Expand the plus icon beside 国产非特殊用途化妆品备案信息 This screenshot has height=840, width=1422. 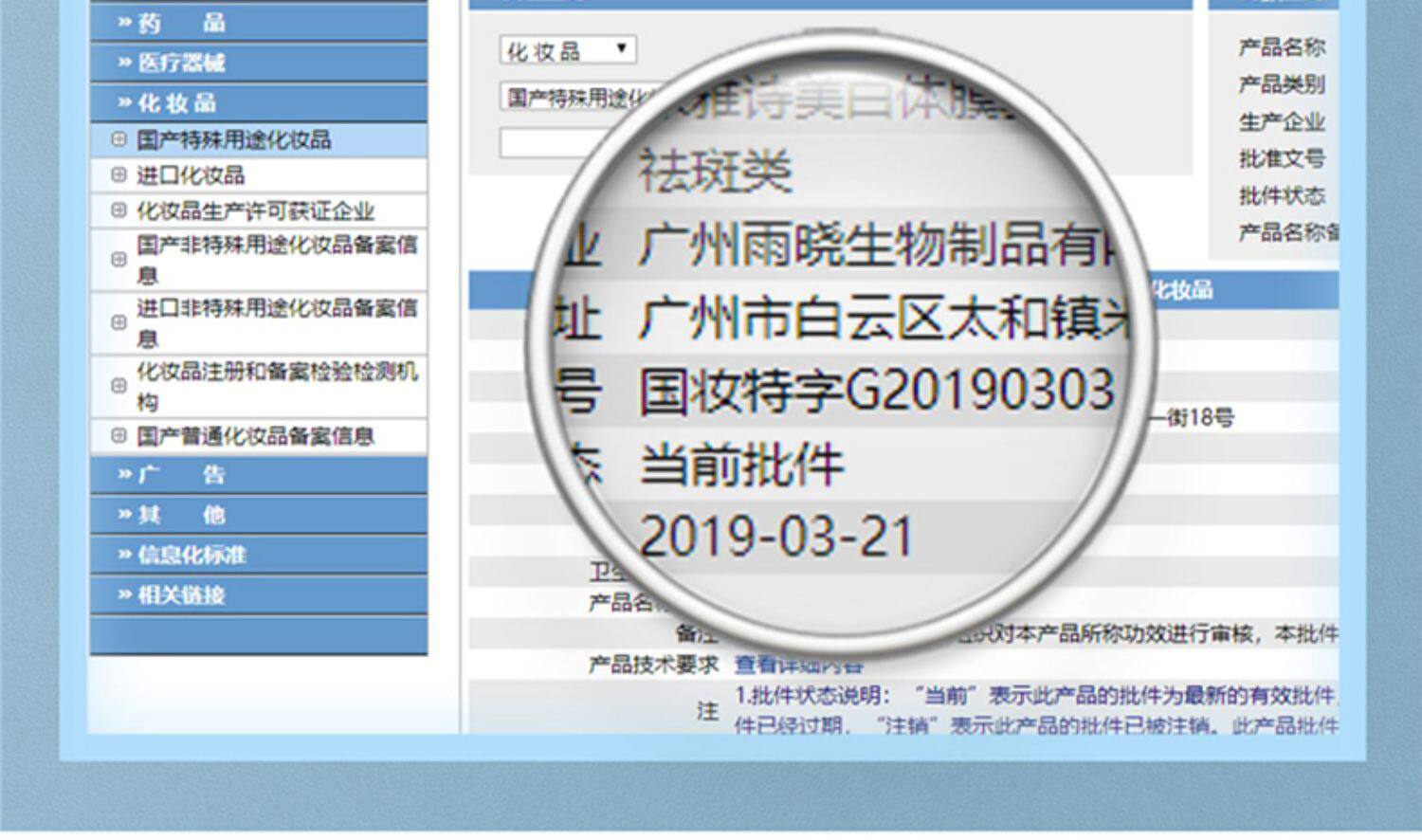118,259
